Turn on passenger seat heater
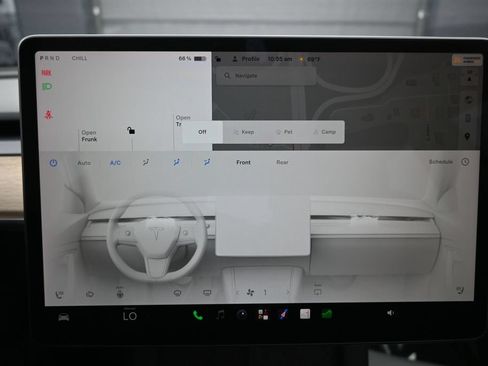 click(460, 291)
